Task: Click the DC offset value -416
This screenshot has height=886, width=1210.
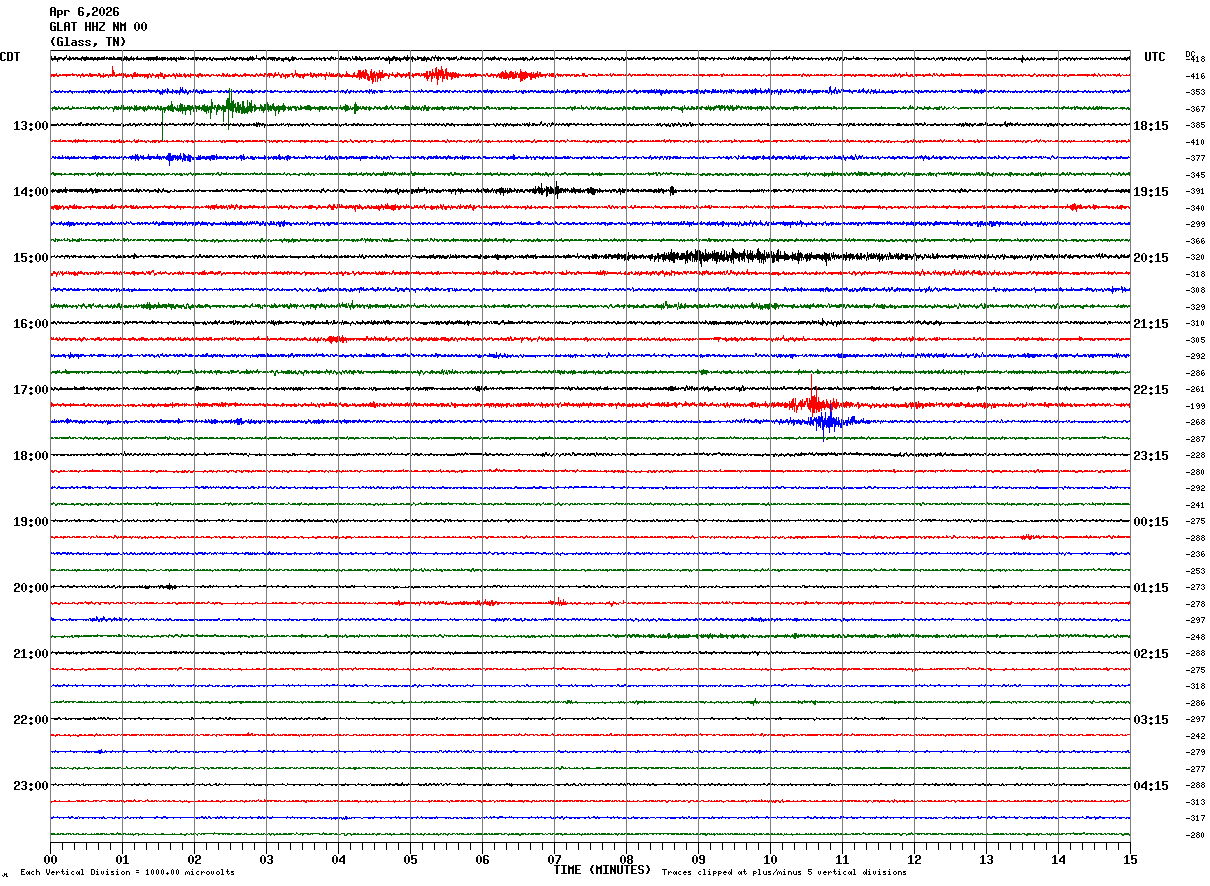Action: coord(1195,76)
